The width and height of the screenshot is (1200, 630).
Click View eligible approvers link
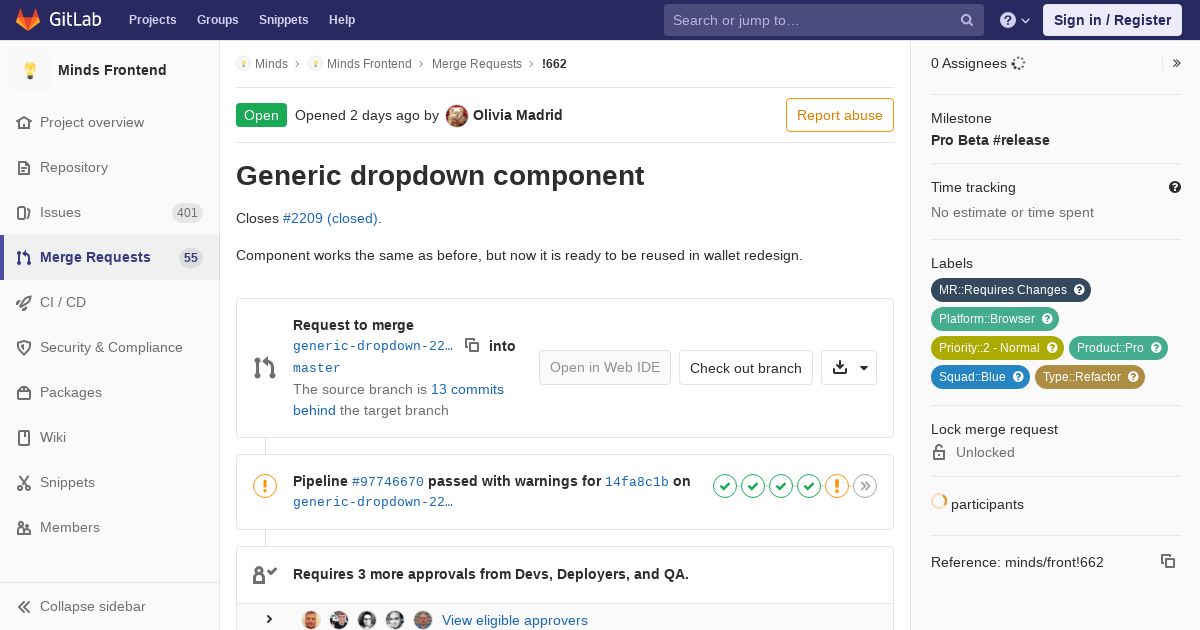coord(515,620)
